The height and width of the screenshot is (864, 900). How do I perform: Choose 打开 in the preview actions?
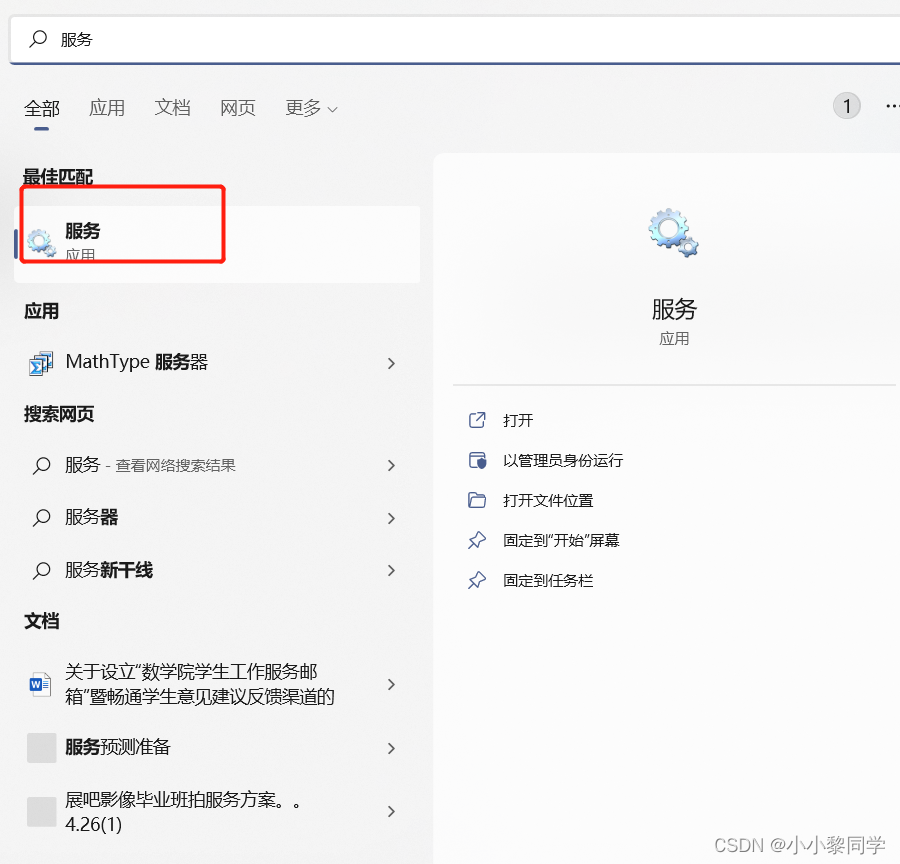(518, 421)
